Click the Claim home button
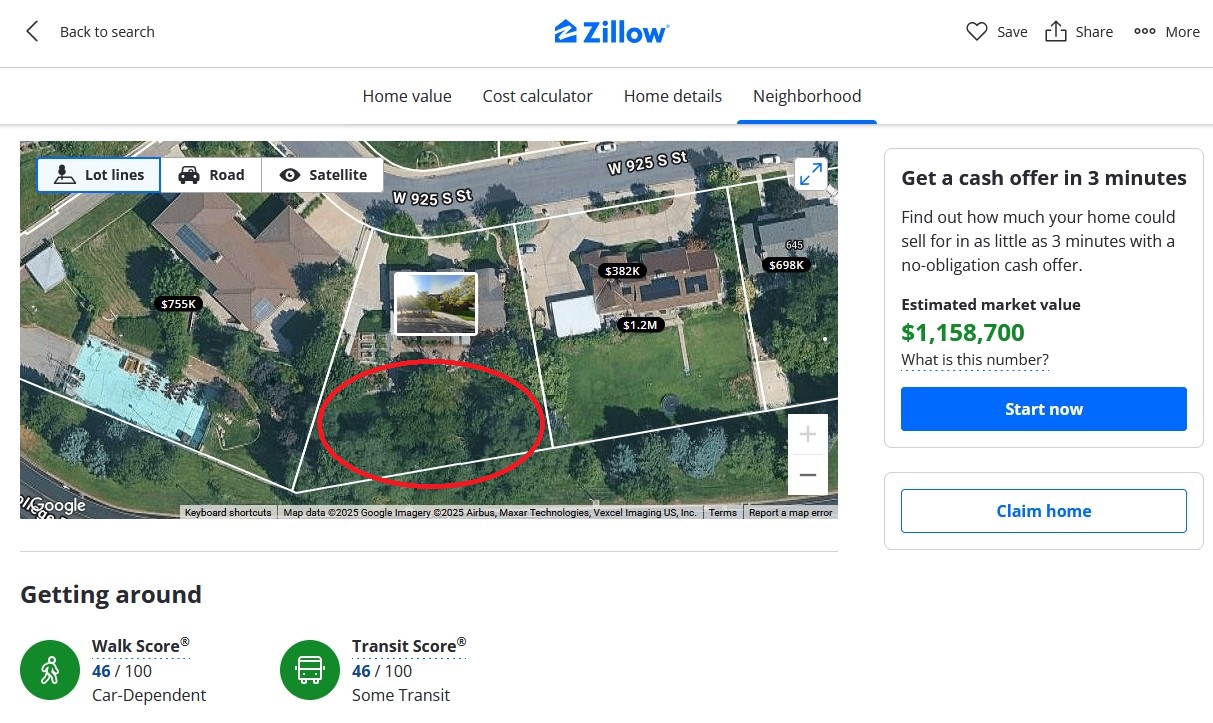 tap(1043, 511)
